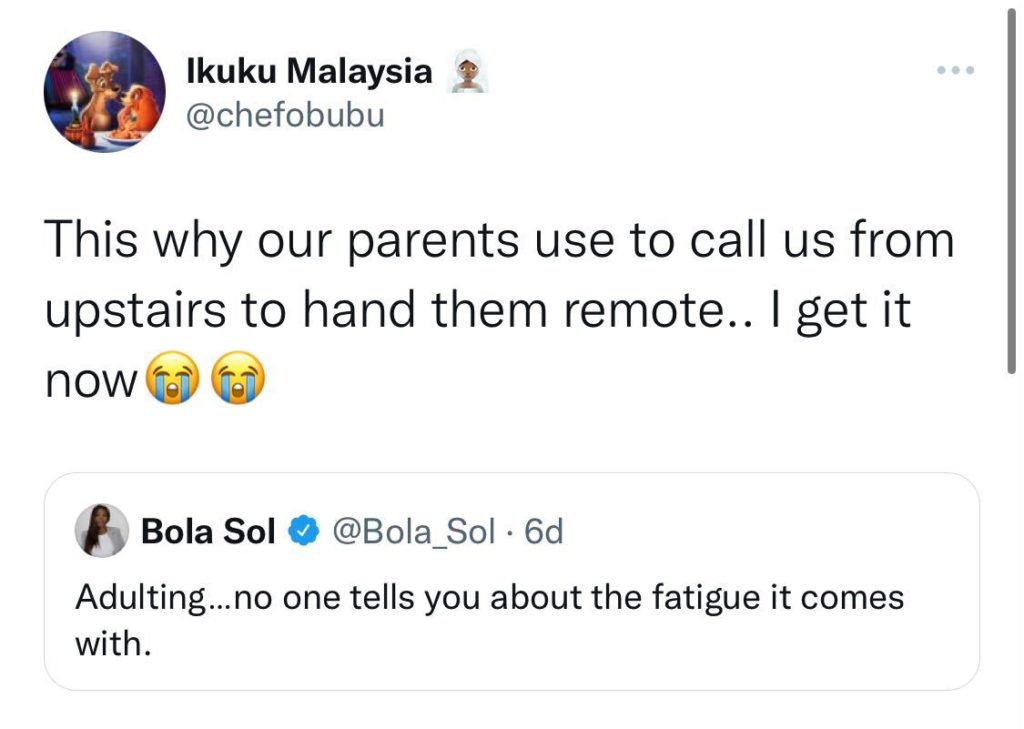The height and width of the screenshot is (729, 1024).
Task: Click the 6d timestamp on quoted tweet
Action: (544, 533)
